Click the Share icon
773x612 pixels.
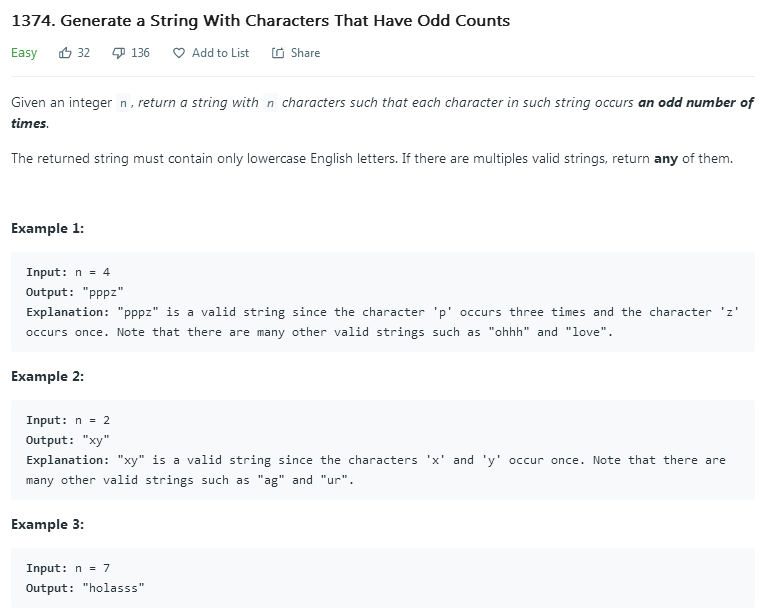click(x=278, y=53)
